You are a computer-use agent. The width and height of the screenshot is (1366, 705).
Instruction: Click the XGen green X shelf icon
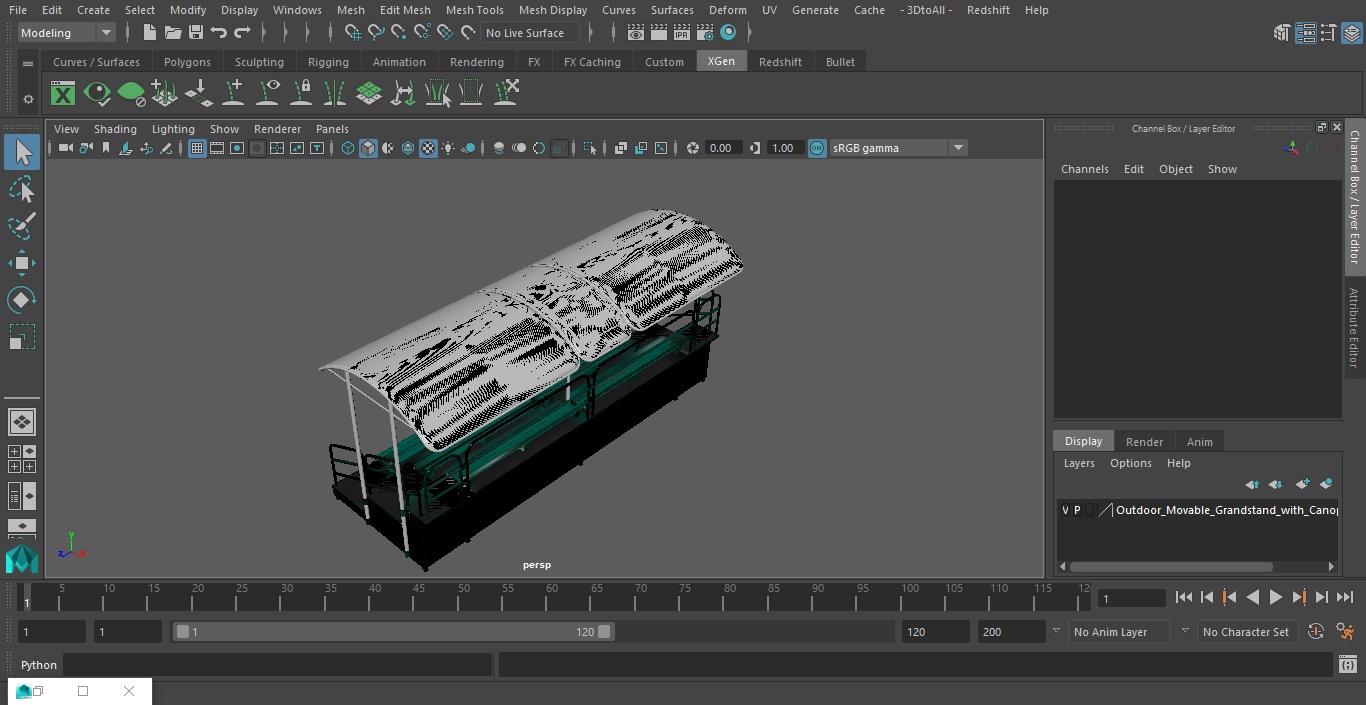coord(63,94)
